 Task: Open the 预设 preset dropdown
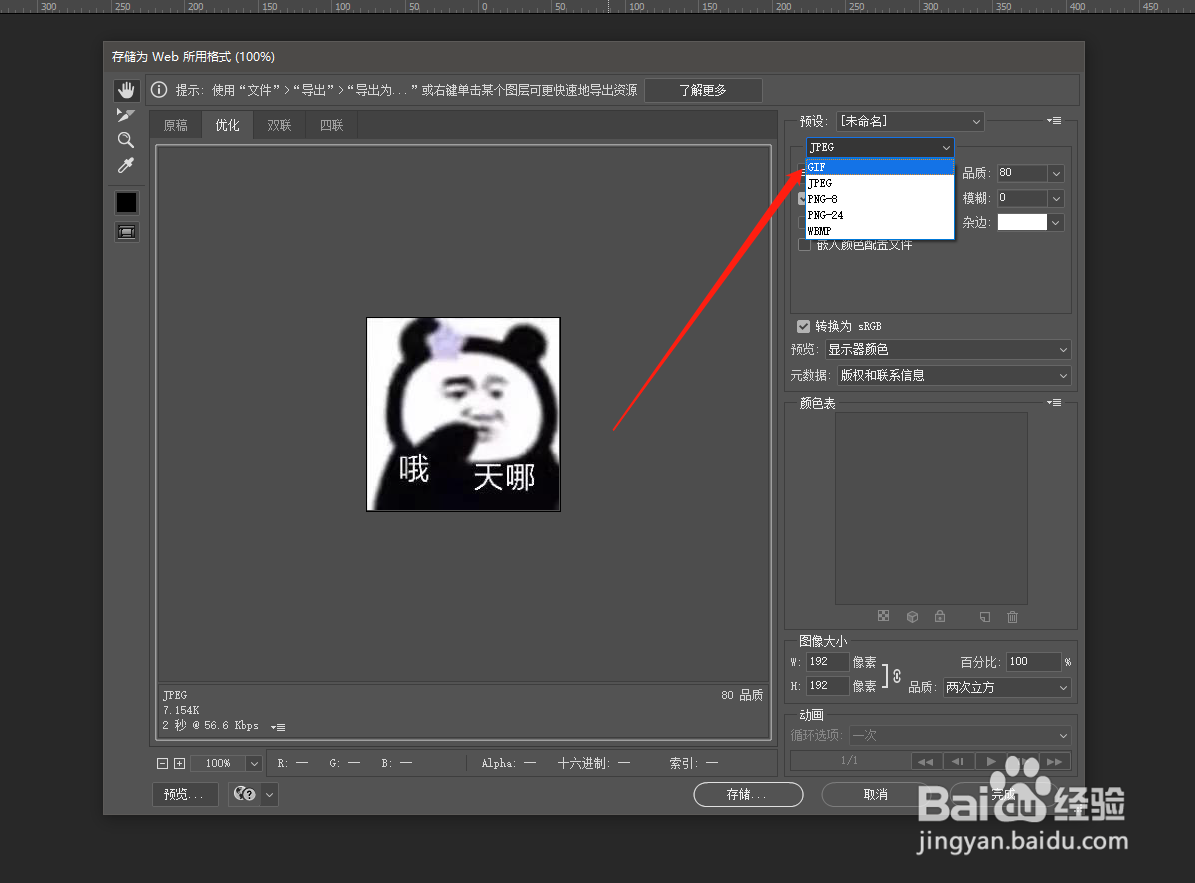tap(910, 121)
